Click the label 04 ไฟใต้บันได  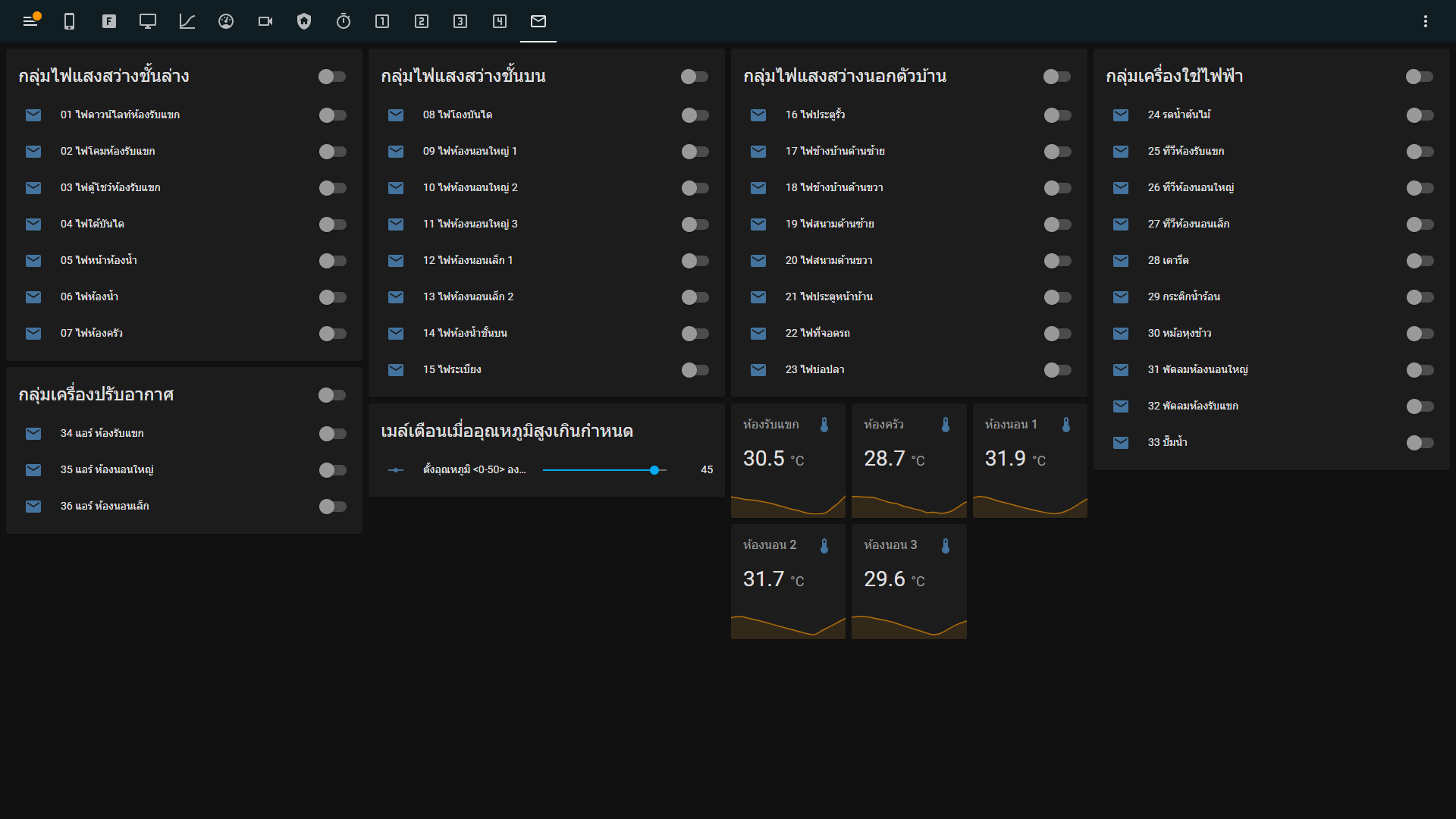(93, 224)
